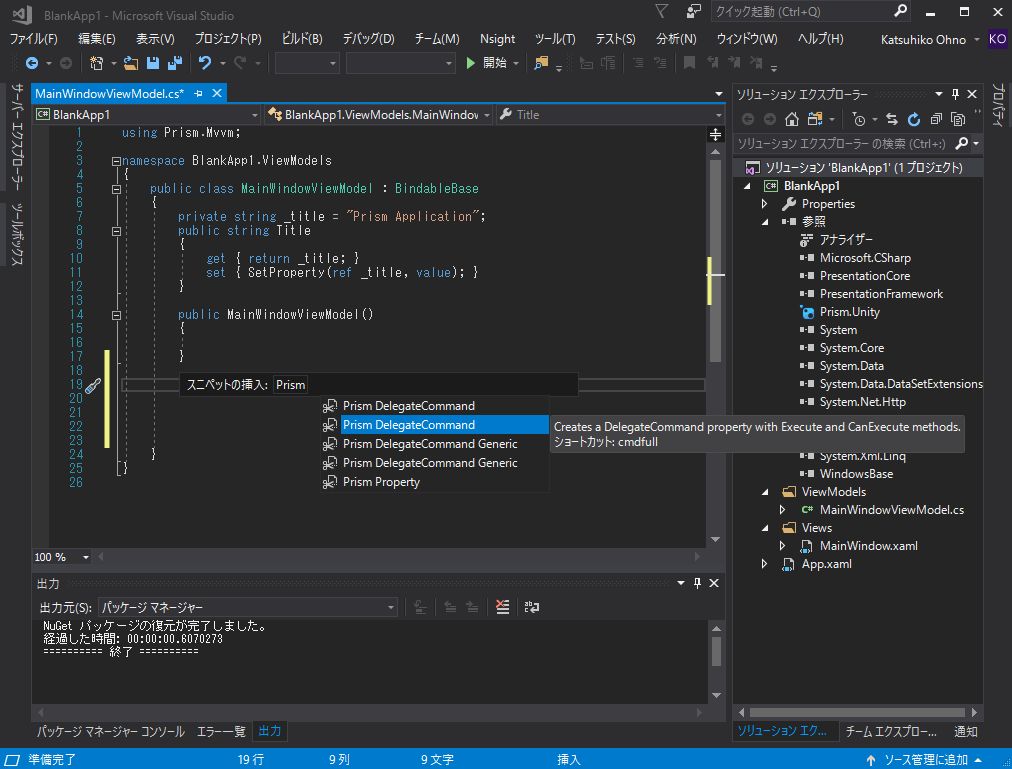The height and width of the screenshot is (769, 1012).
Task: Open the ビルド(B) menu
Action: pyautogui.click(x=302, y=39)
